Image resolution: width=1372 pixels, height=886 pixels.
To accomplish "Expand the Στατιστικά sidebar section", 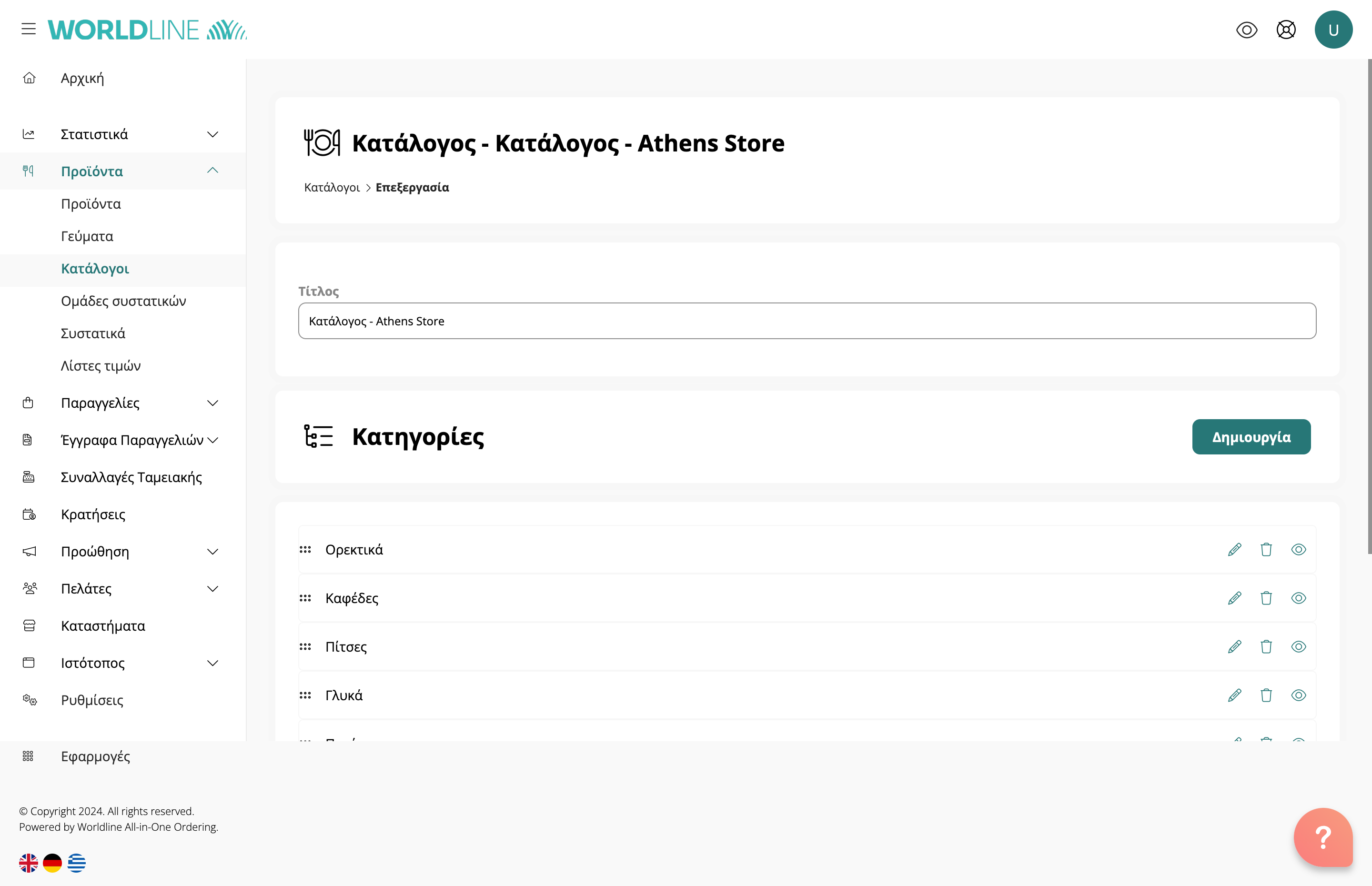I will click(212, 135).
